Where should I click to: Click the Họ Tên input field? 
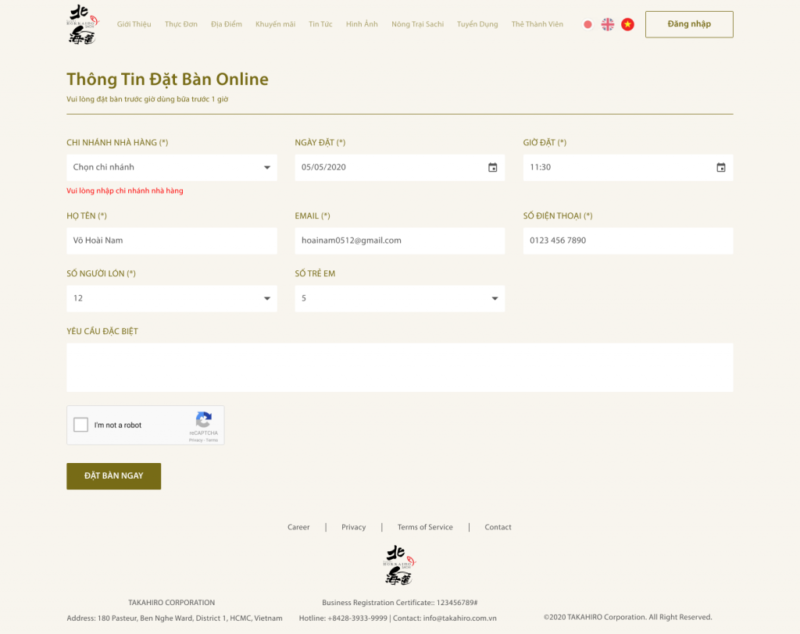coord(171,240)
